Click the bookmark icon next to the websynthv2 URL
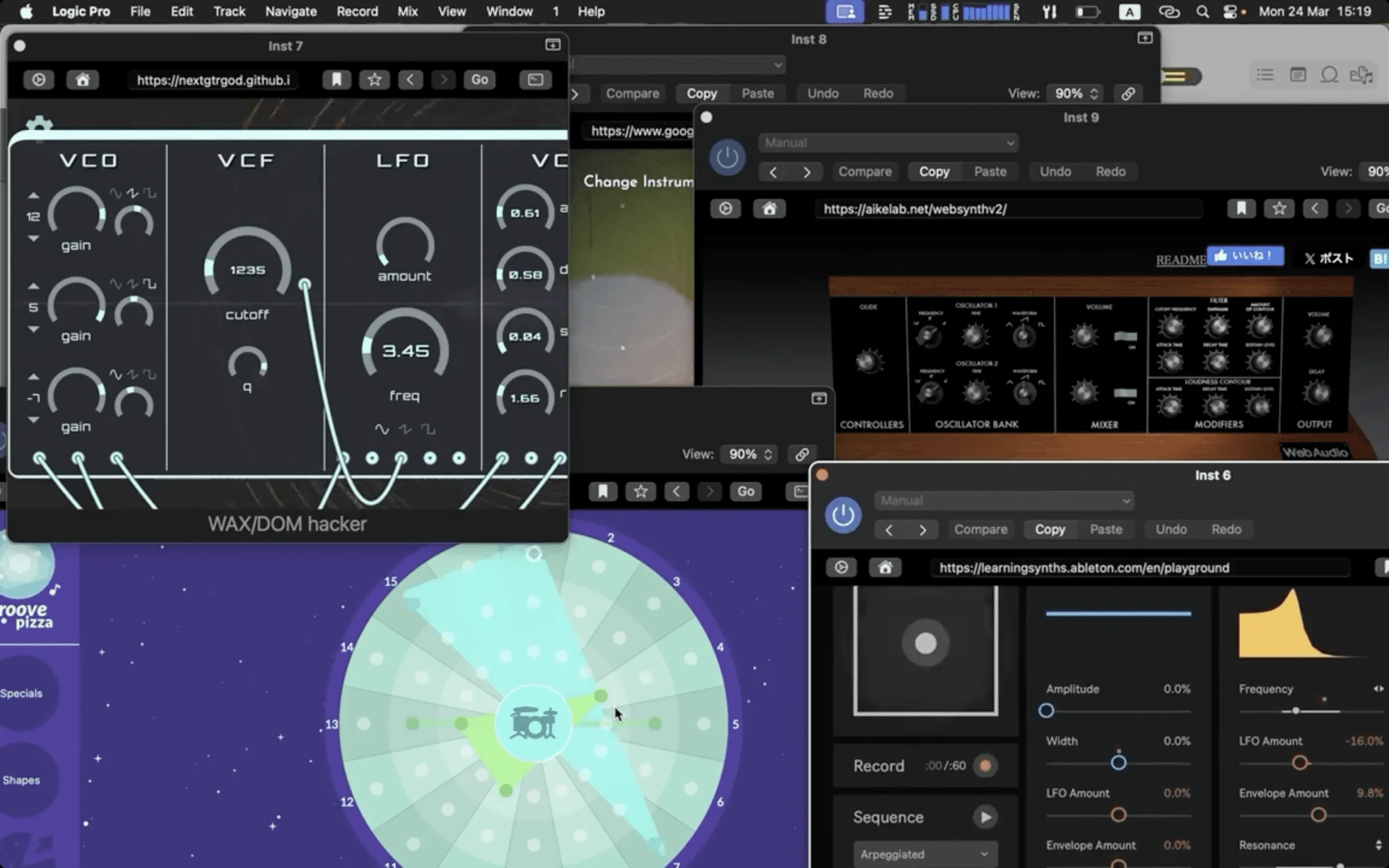1389x868 pixels. pyautogui.click(x=1241, y=208)
